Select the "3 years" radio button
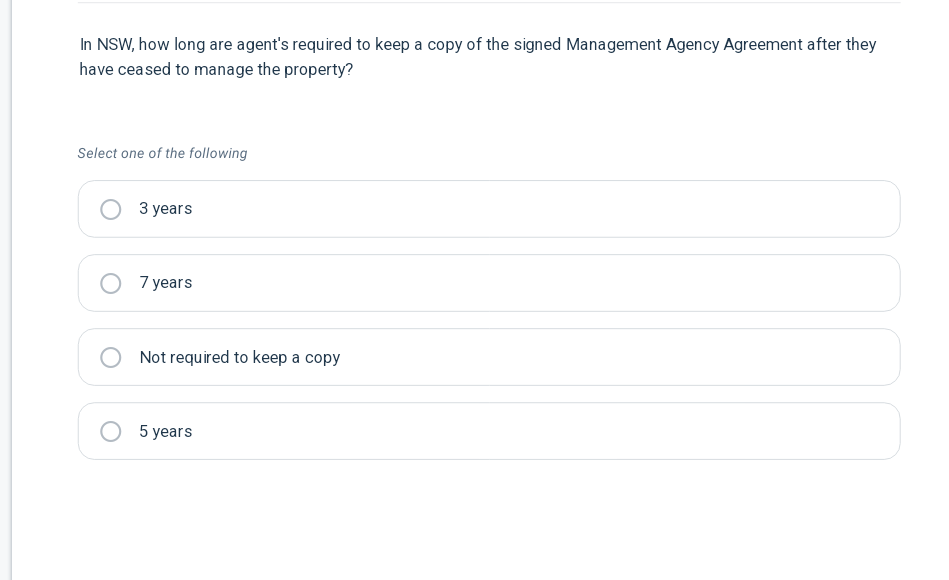This screenshot has width=949, height=580. click(x=110, y=209)
